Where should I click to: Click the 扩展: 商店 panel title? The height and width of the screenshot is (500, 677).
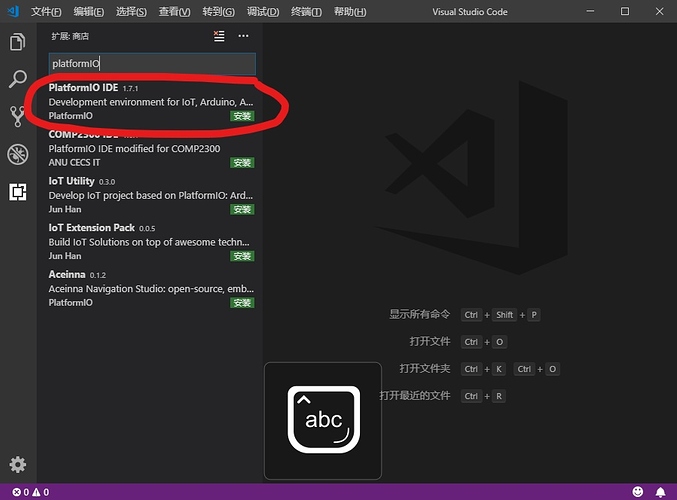[x=70, y=36]
